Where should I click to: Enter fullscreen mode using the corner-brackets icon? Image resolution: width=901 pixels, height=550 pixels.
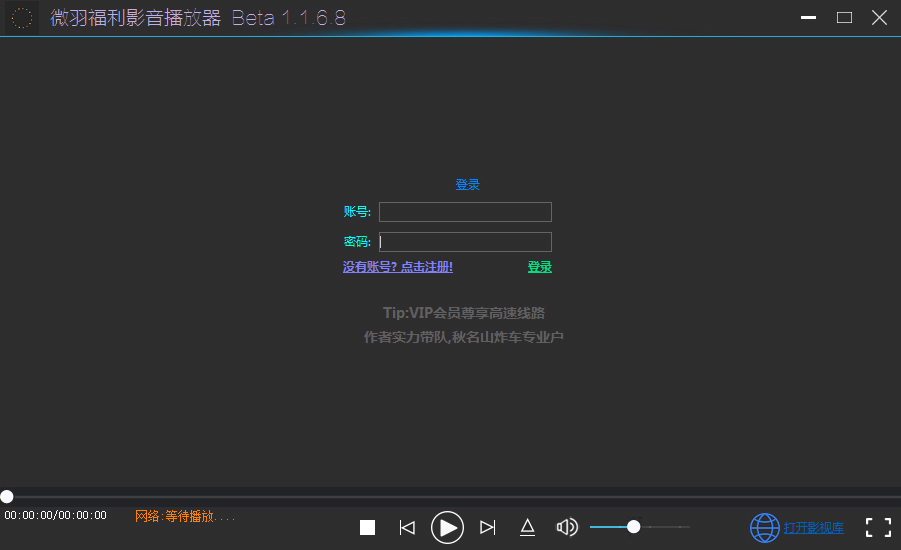tap(878, 527)
